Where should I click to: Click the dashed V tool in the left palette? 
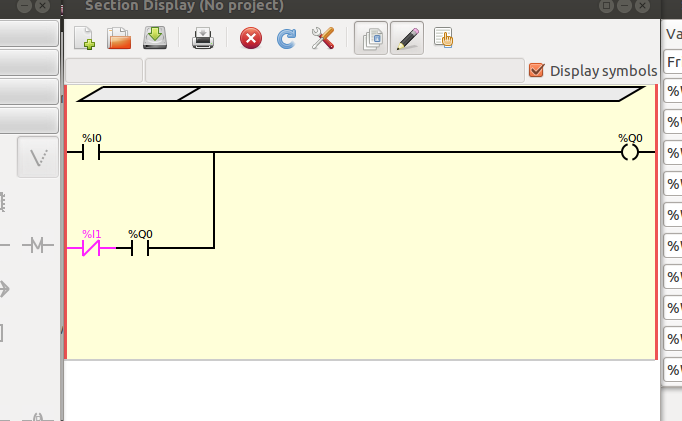coord(38,157)
